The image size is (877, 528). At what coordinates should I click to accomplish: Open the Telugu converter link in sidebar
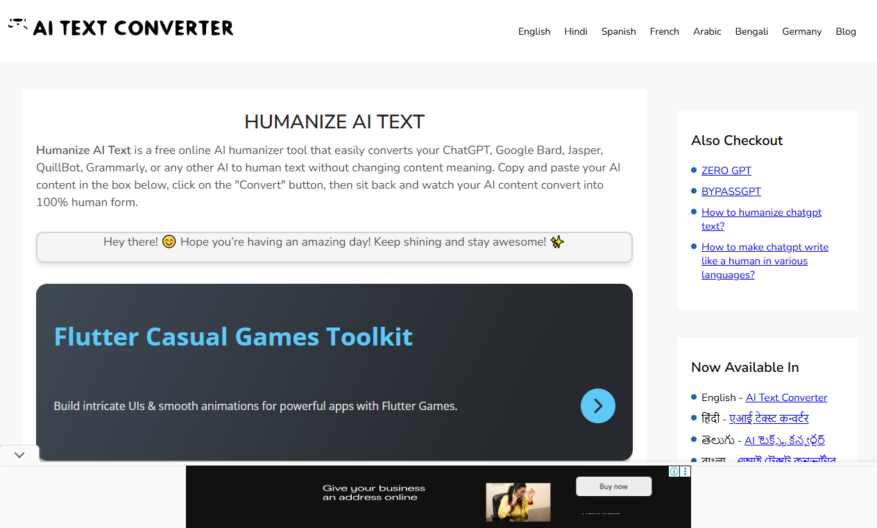point(784,440)
